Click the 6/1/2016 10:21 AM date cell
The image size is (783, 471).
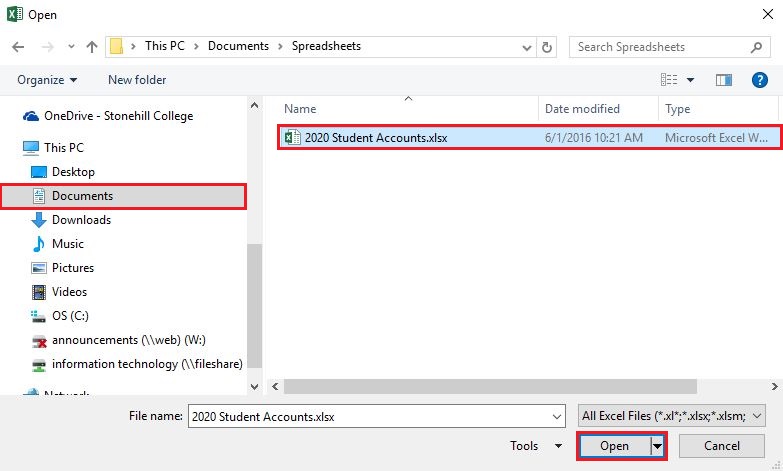pyautogui.click(x=594, y=138)
